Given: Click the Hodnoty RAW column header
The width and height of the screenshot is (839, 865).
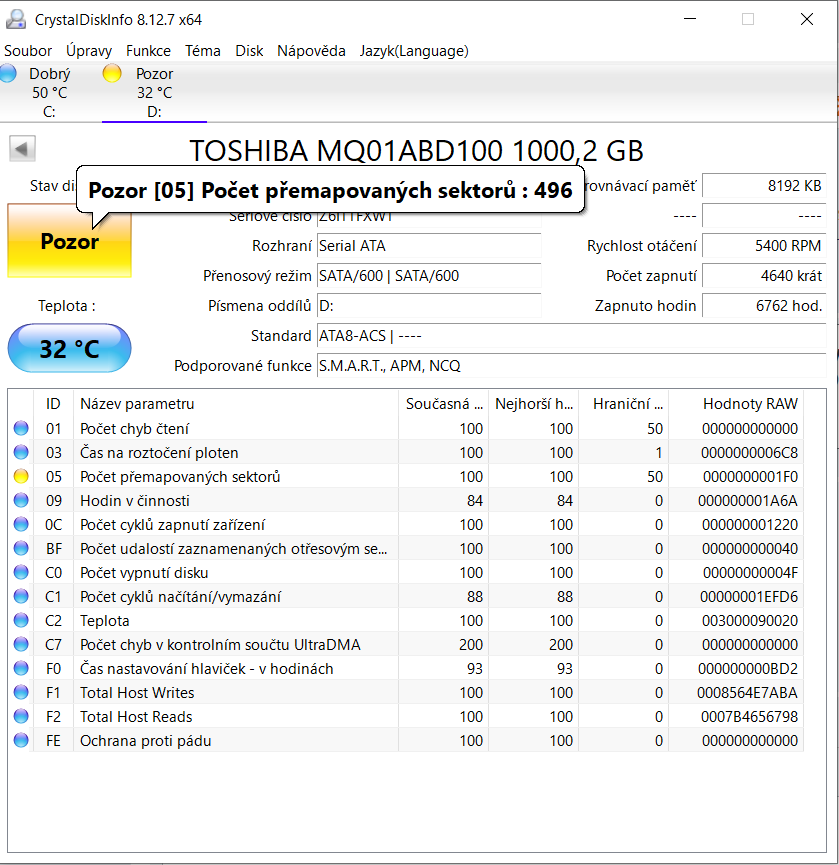Looking at the screenshot, I should 750,404.
